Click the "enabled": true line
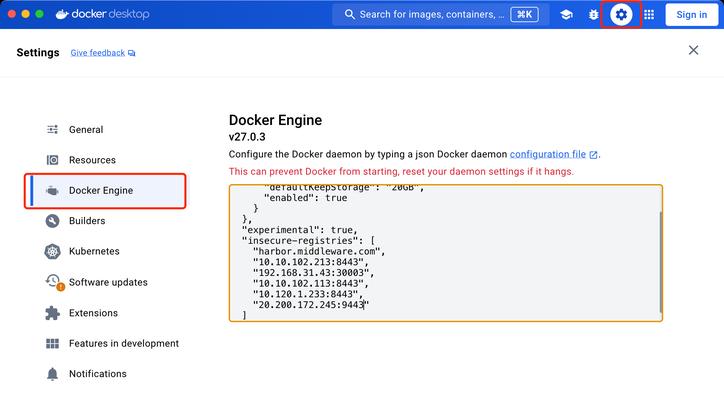This screenshot has height=400, width=724. (305, 198)
